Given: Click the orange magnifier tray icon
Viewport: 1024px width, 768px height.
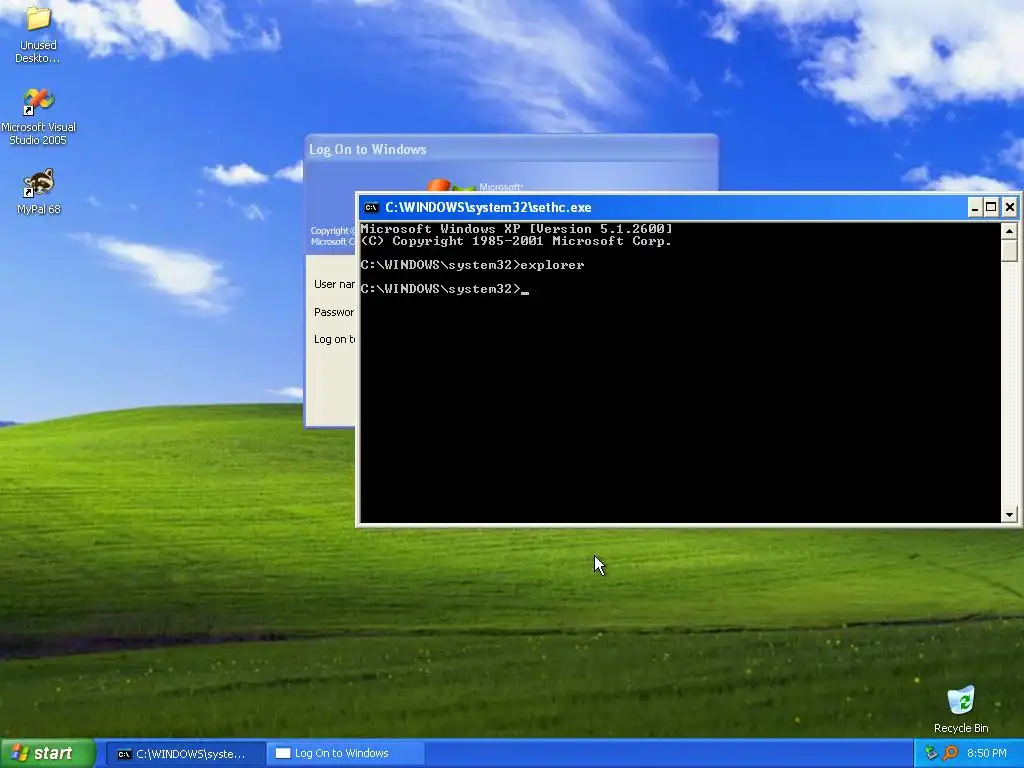Looking at the screenshot, I should (951, 754).
